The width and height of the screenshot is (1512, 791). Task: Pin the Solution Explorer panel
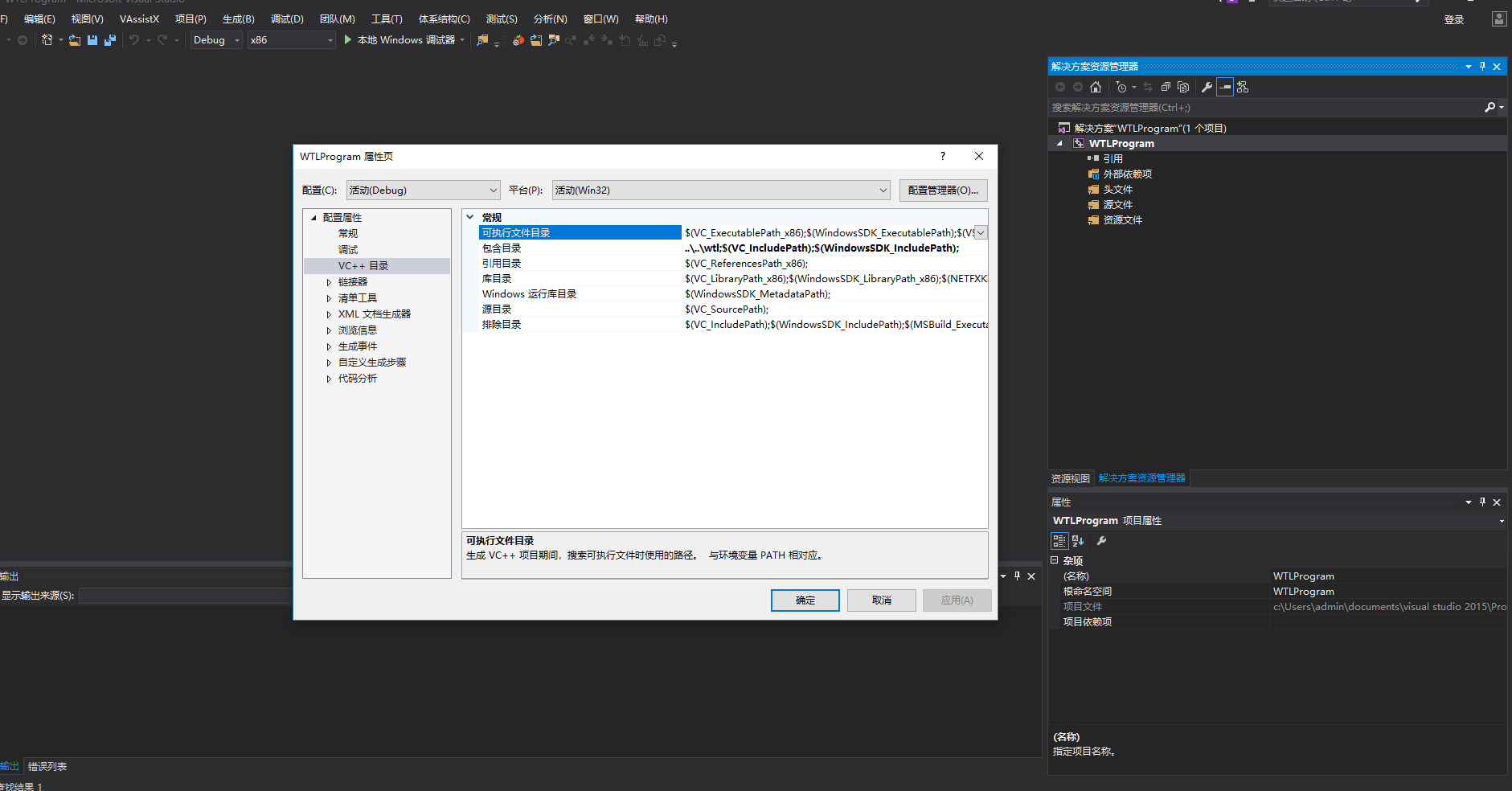point(1482,67)
